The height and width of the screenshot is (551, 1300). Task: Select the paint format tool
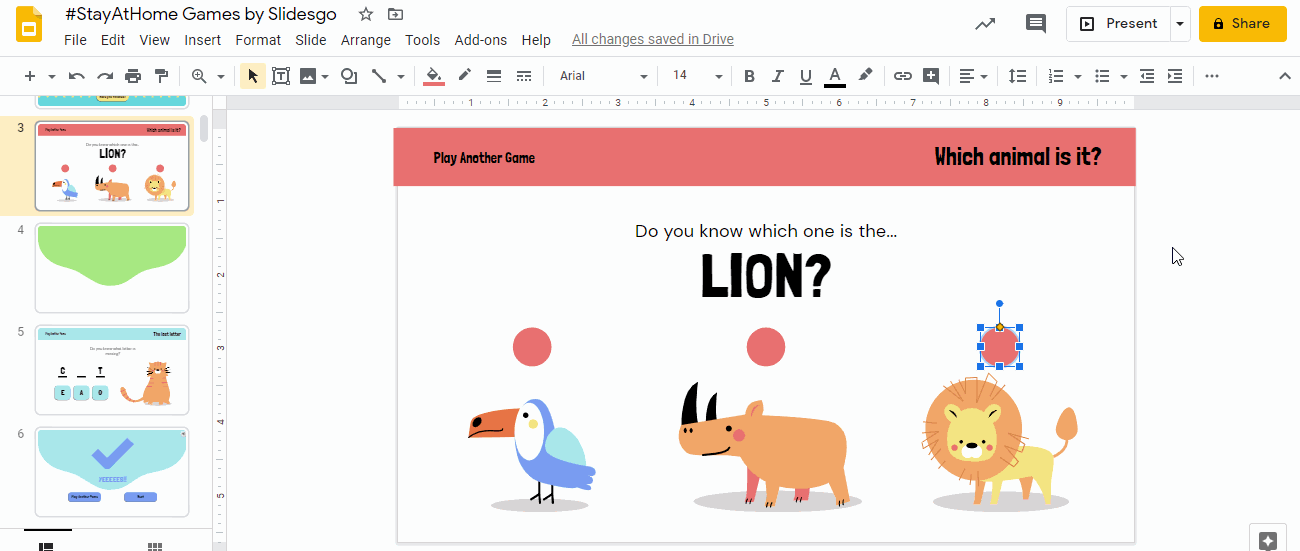(161, 76)
